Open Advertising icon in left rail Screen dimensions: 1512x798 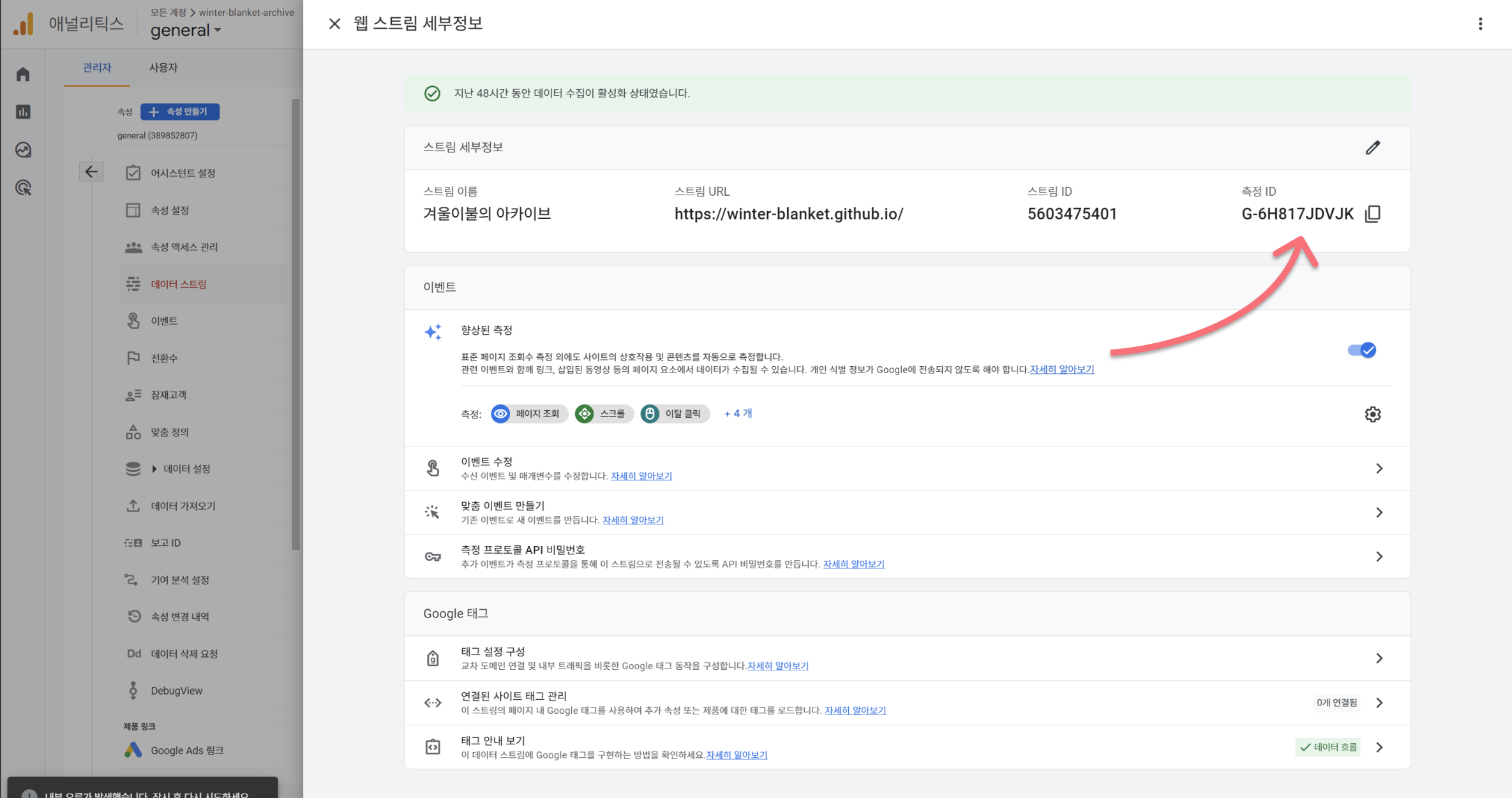click(23, 188)
